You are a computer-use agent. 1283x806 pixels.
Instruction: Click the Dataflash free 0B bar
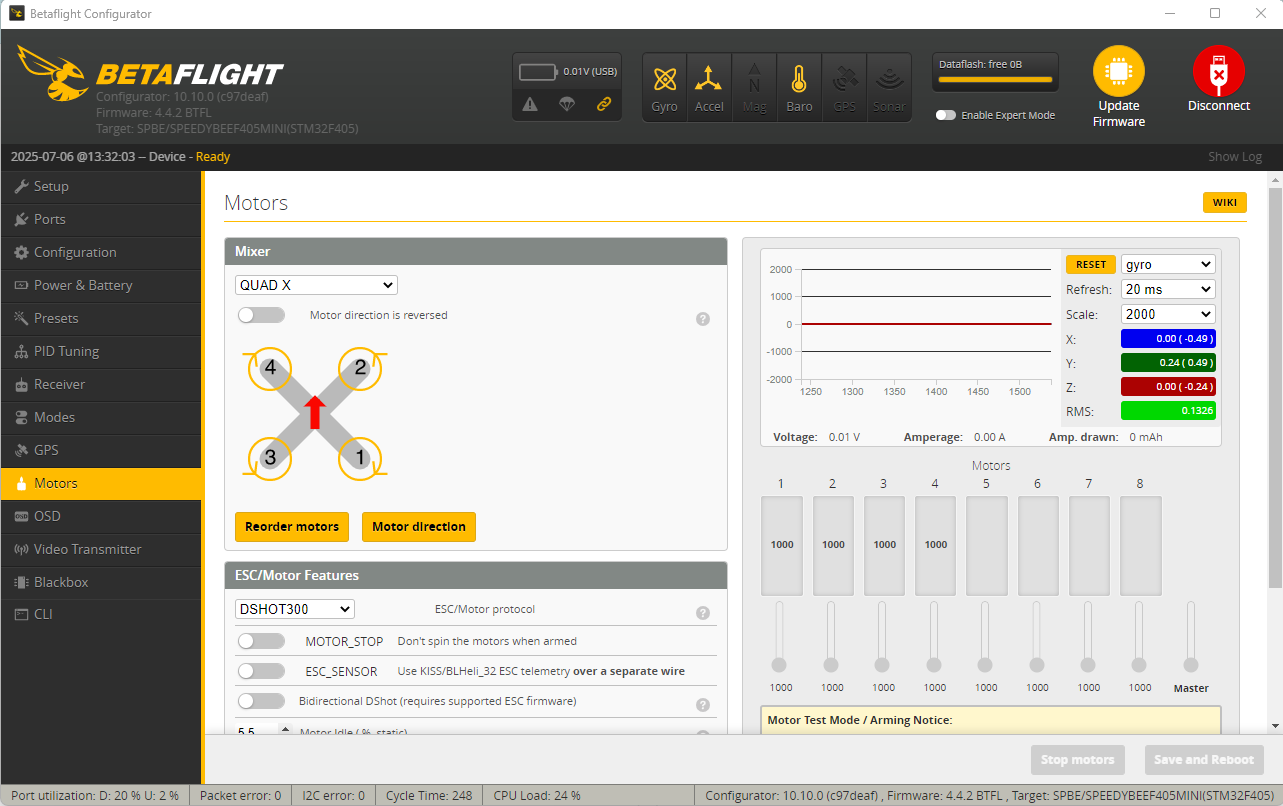[994, 71]
